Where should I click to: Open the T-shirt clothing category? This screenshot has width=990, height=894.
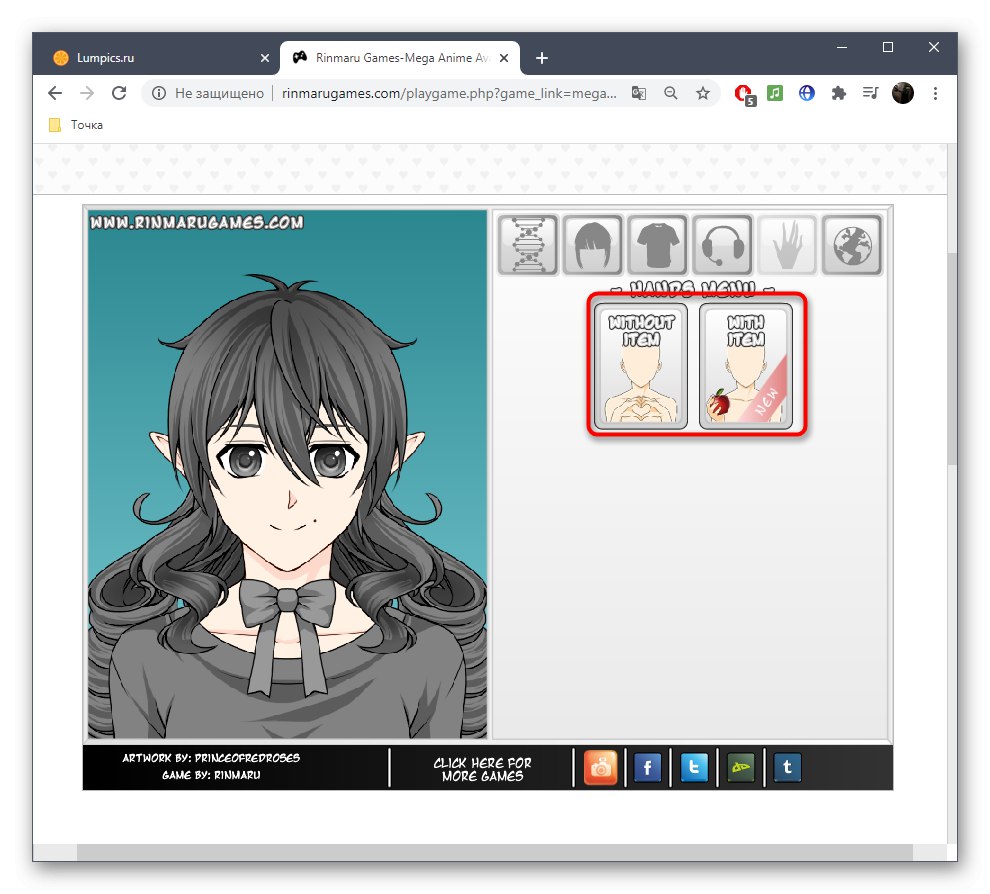coord(658,245)
